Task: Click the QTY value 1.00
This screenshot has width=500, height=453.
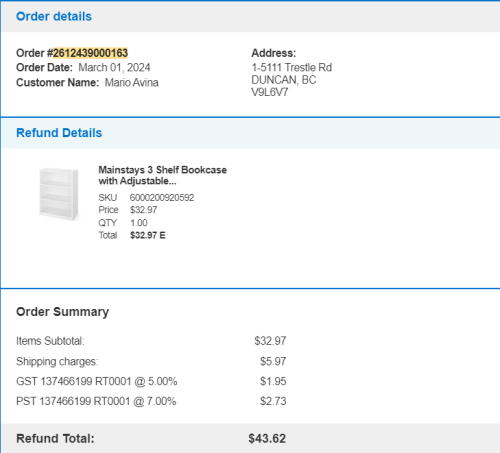Action: click(x=139, y=223)
